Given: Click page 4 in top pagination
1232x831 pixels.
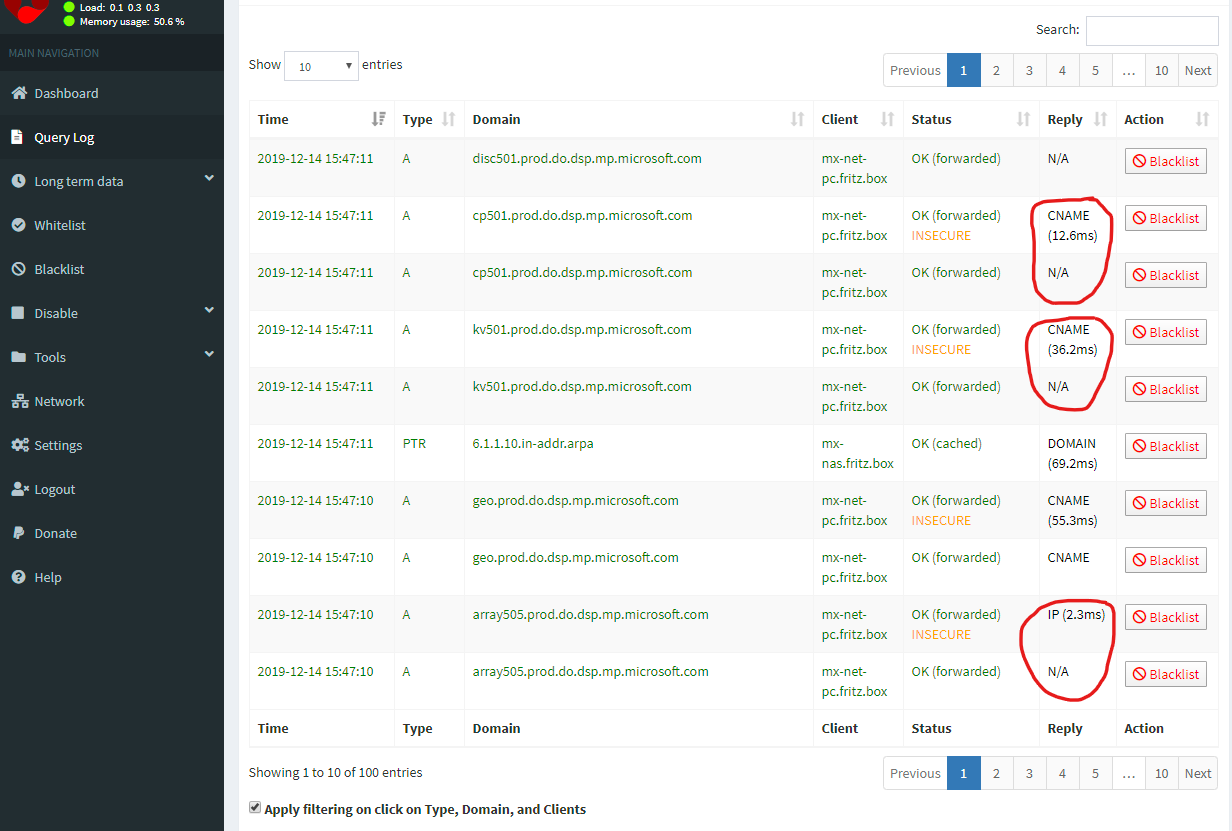Looking at the screenshot, I should click(x=1062, y=70).
